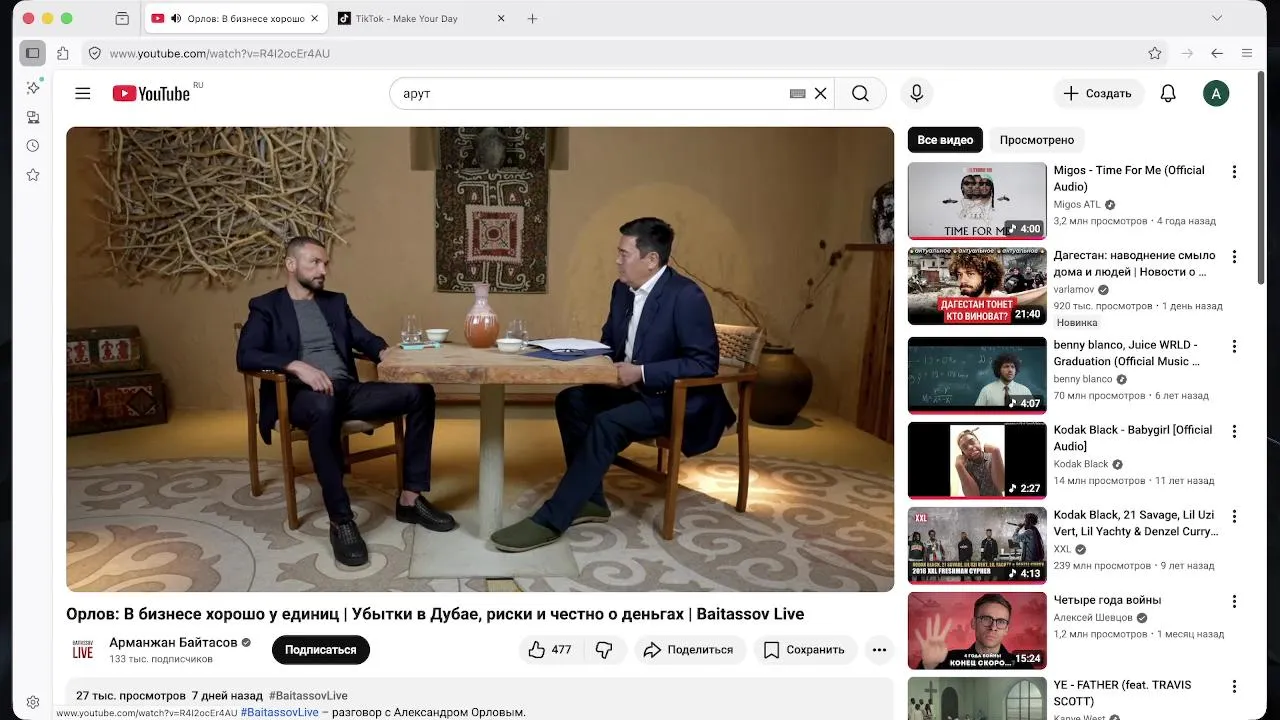Open the page actions icon beside address bar
This screenshot has width=1280, height=720.
pyautogui.click(x=63, y=53)
